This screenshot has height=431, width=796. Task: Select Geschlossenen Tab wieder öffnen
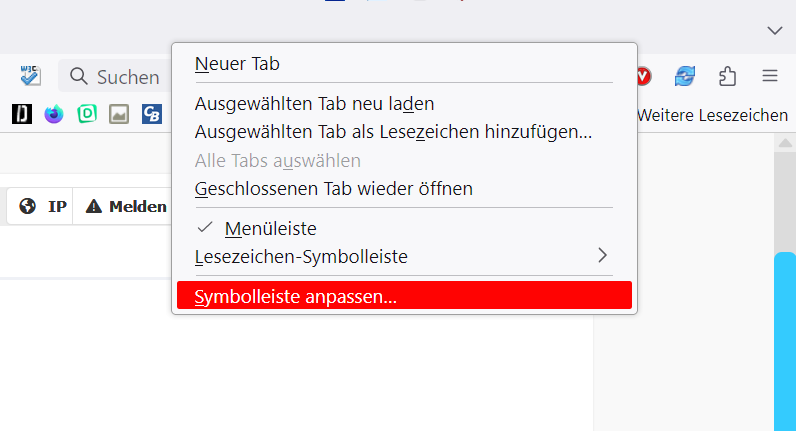pos(334,188)
